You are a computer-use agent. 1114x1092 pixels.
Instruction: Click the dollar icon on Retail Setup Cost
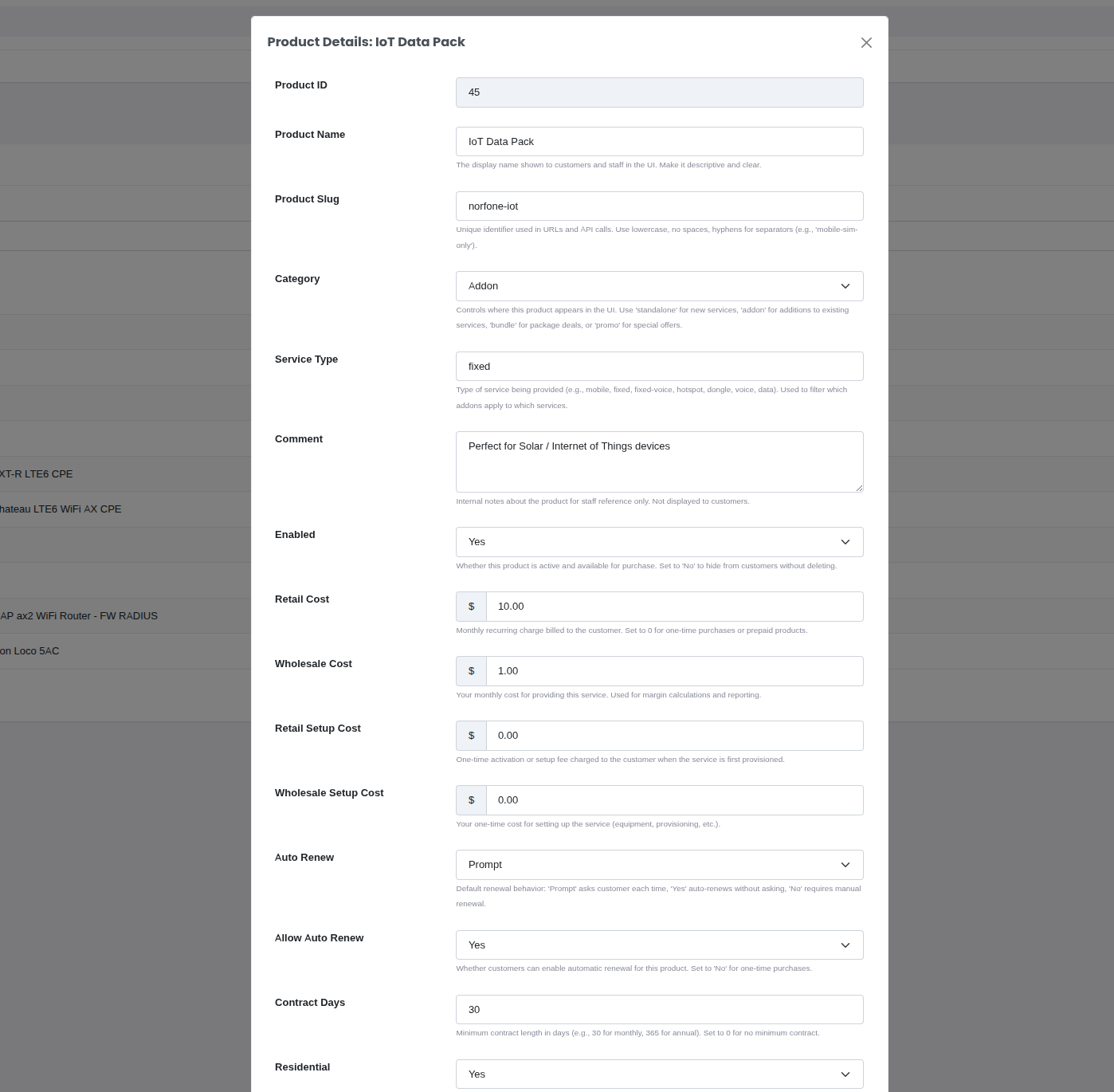[x=471, y=735]
